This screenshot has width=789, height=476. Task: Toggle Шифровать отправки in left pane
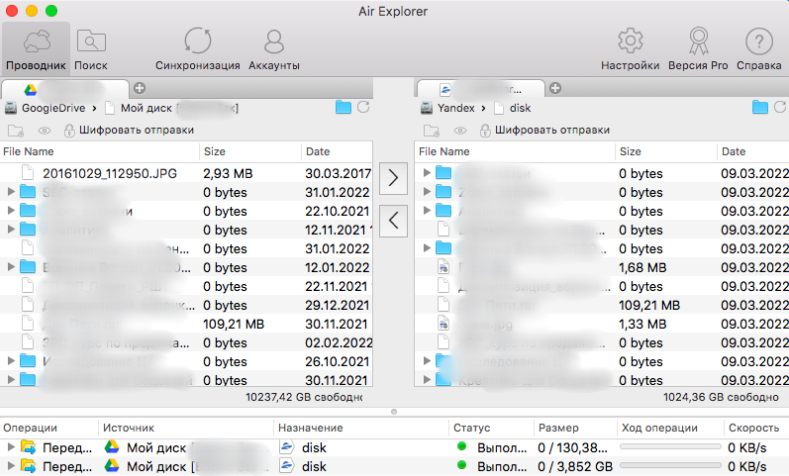(x=129, y=130)
